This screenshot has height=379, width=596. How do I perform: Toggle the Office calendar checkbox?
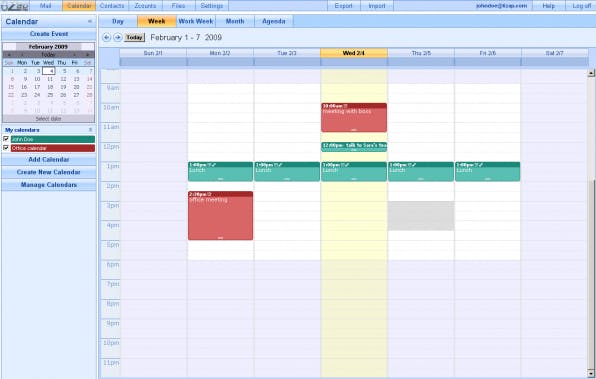6,148
